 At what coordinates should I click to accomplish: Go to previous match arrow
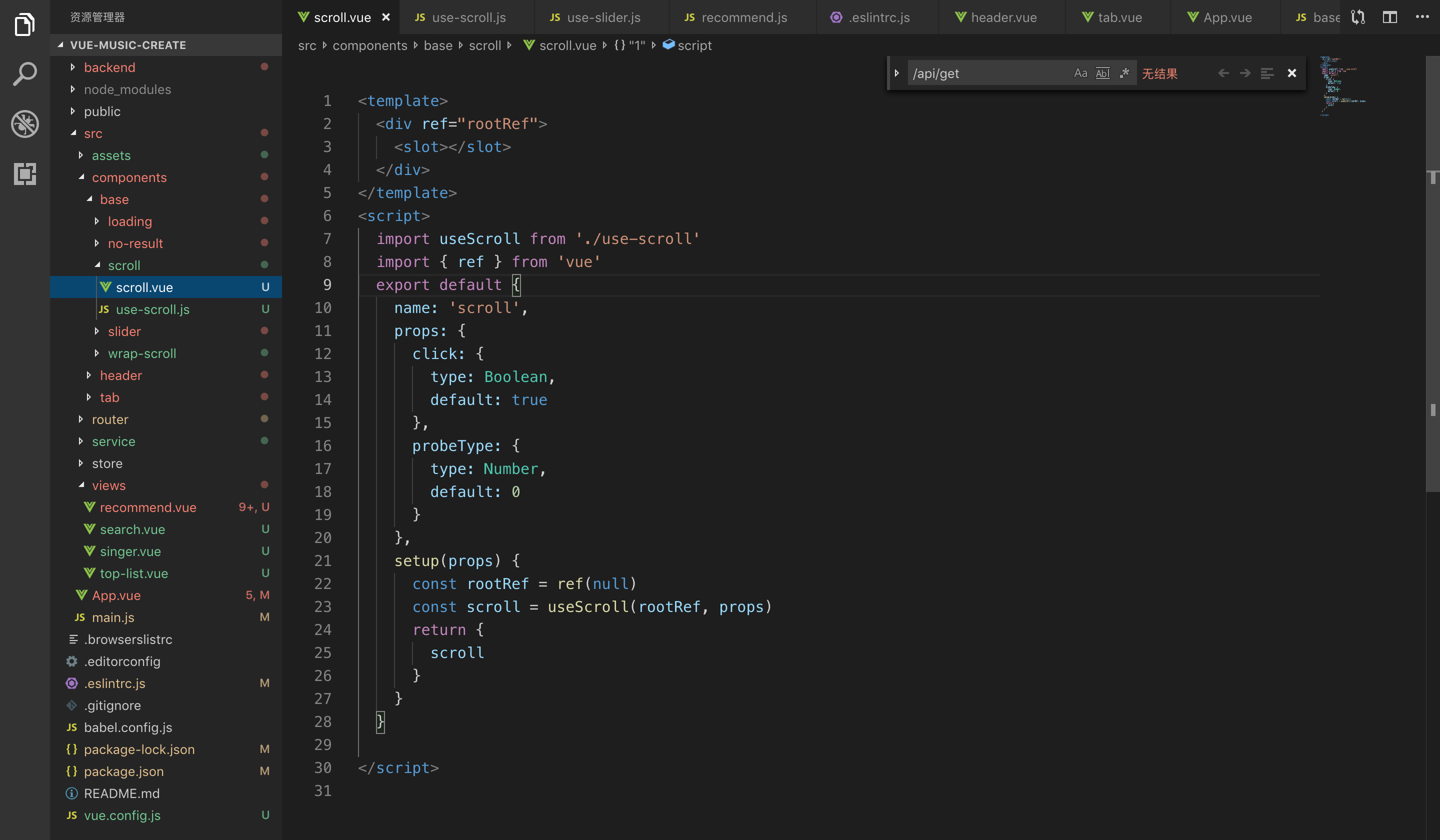tap(1223, 73)
